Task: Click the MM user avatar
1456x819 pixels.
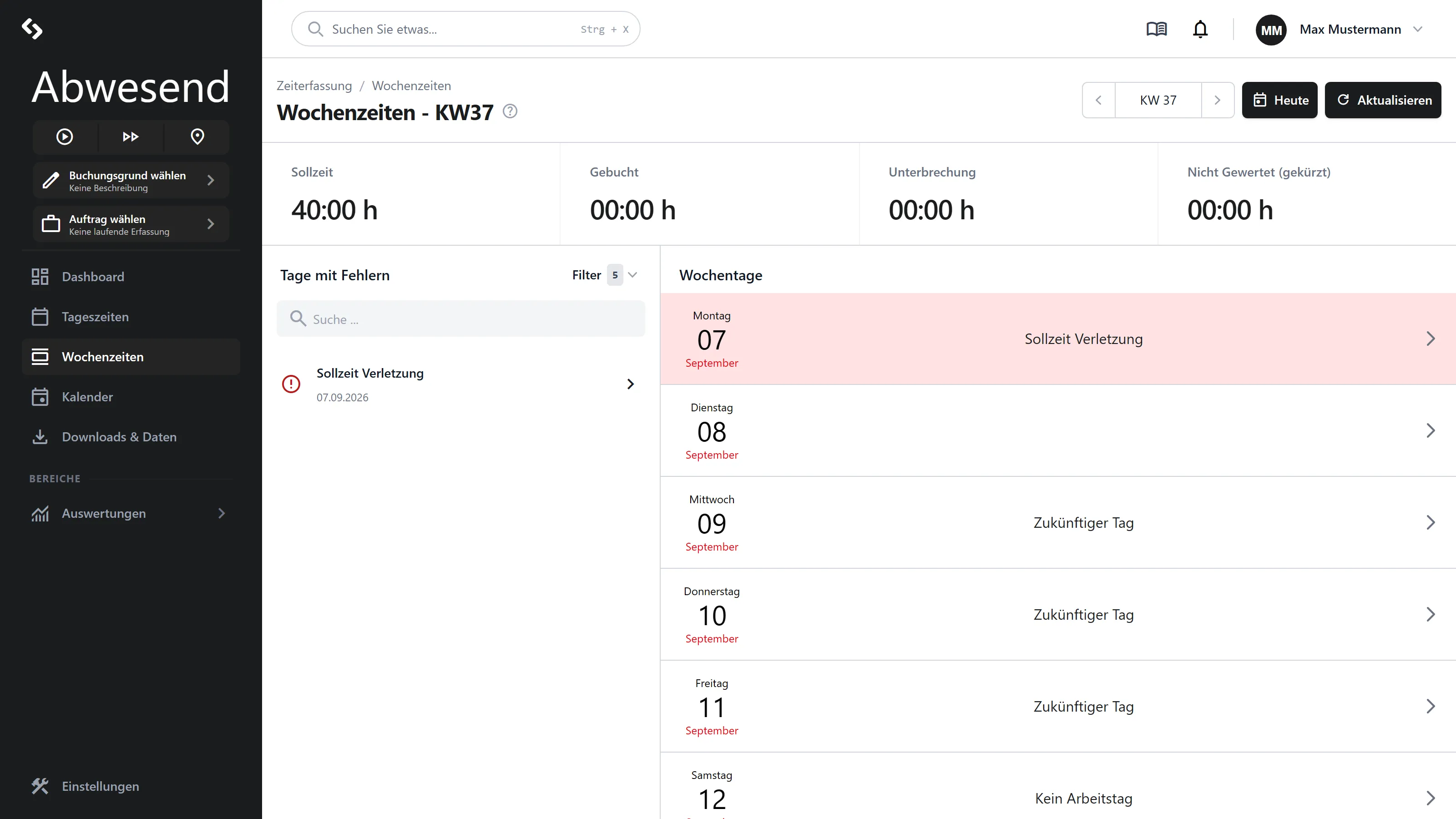Action: pos(1271,30)
